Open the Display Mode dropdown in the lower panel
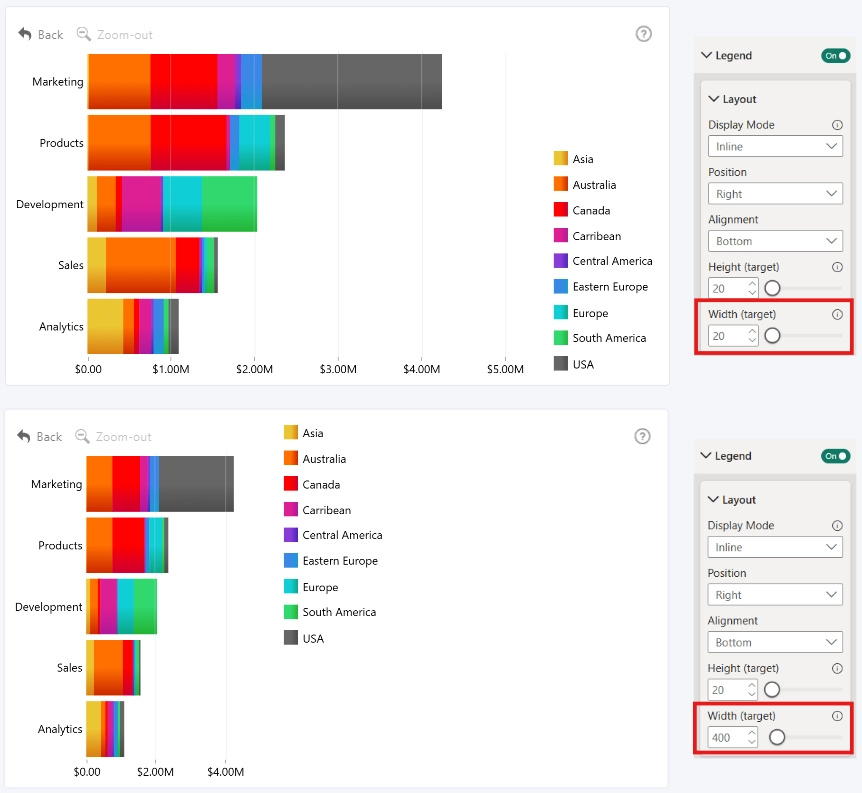 click(x=775, y=547)
